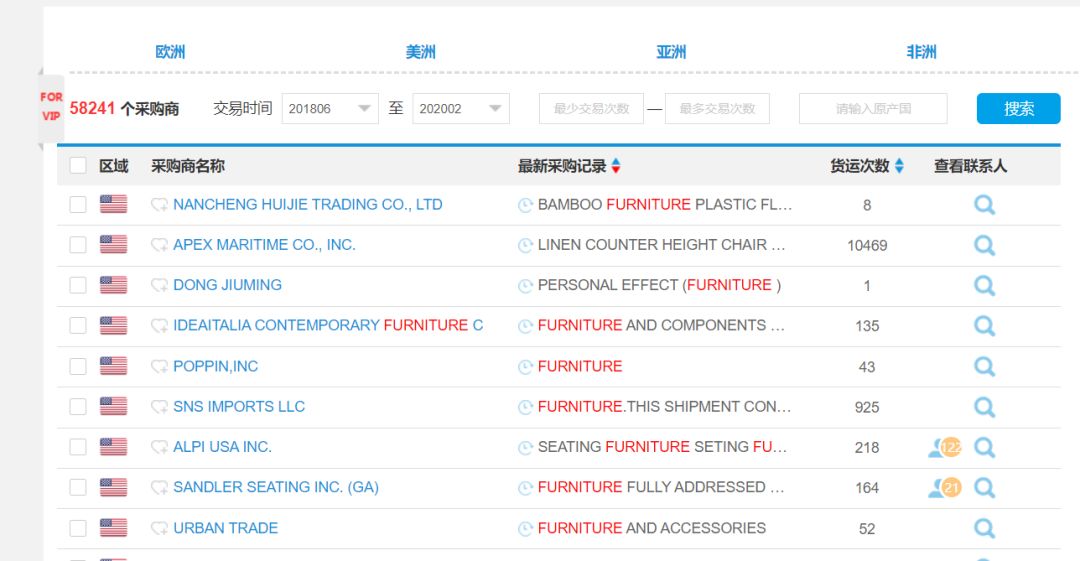This screenshot has width=1080, height=561.
Task: Toggle the select-all checkbox in table header
Action: [x=78, y=165]
